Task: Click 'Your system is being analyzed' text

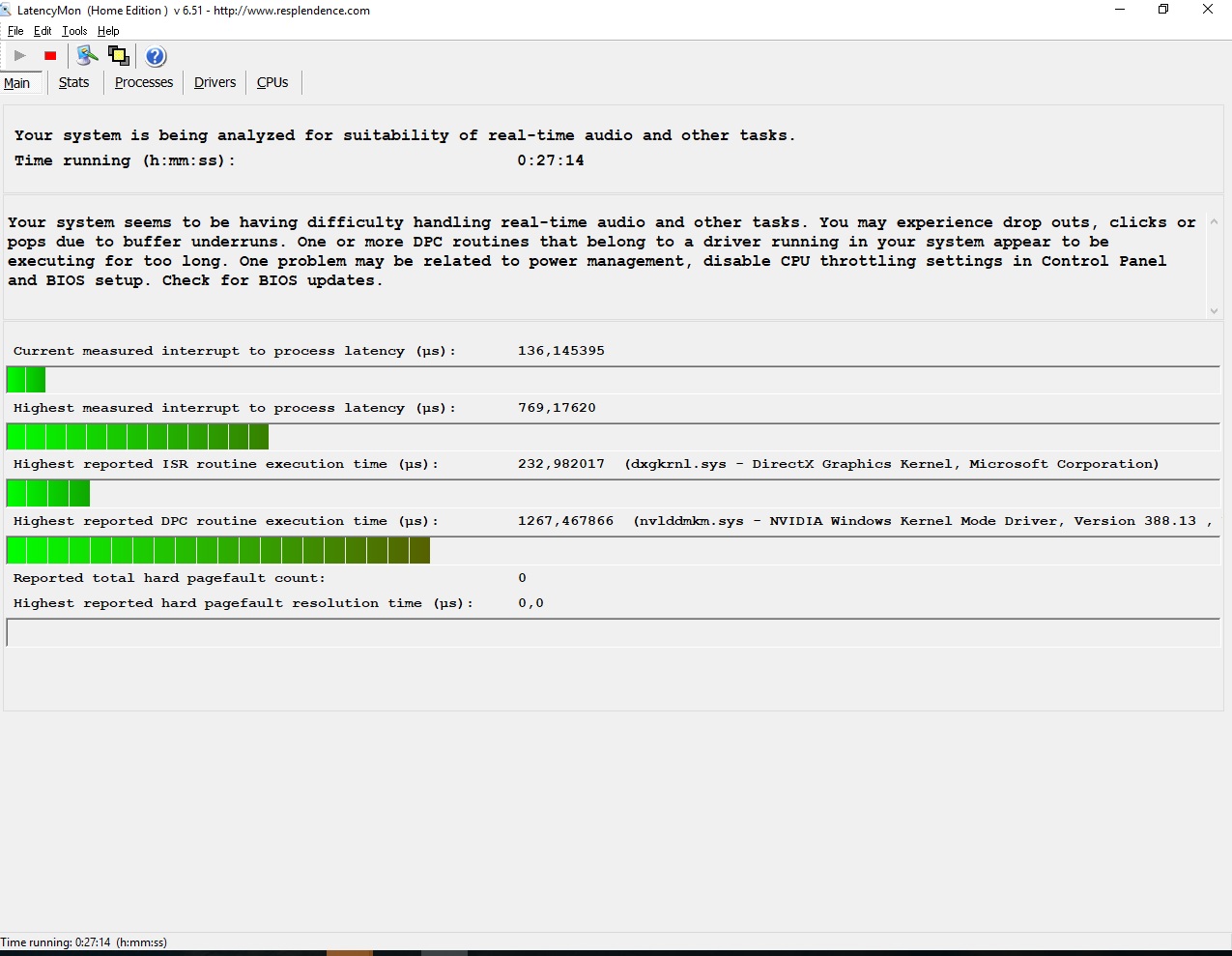Action: [x=405, y=135]
